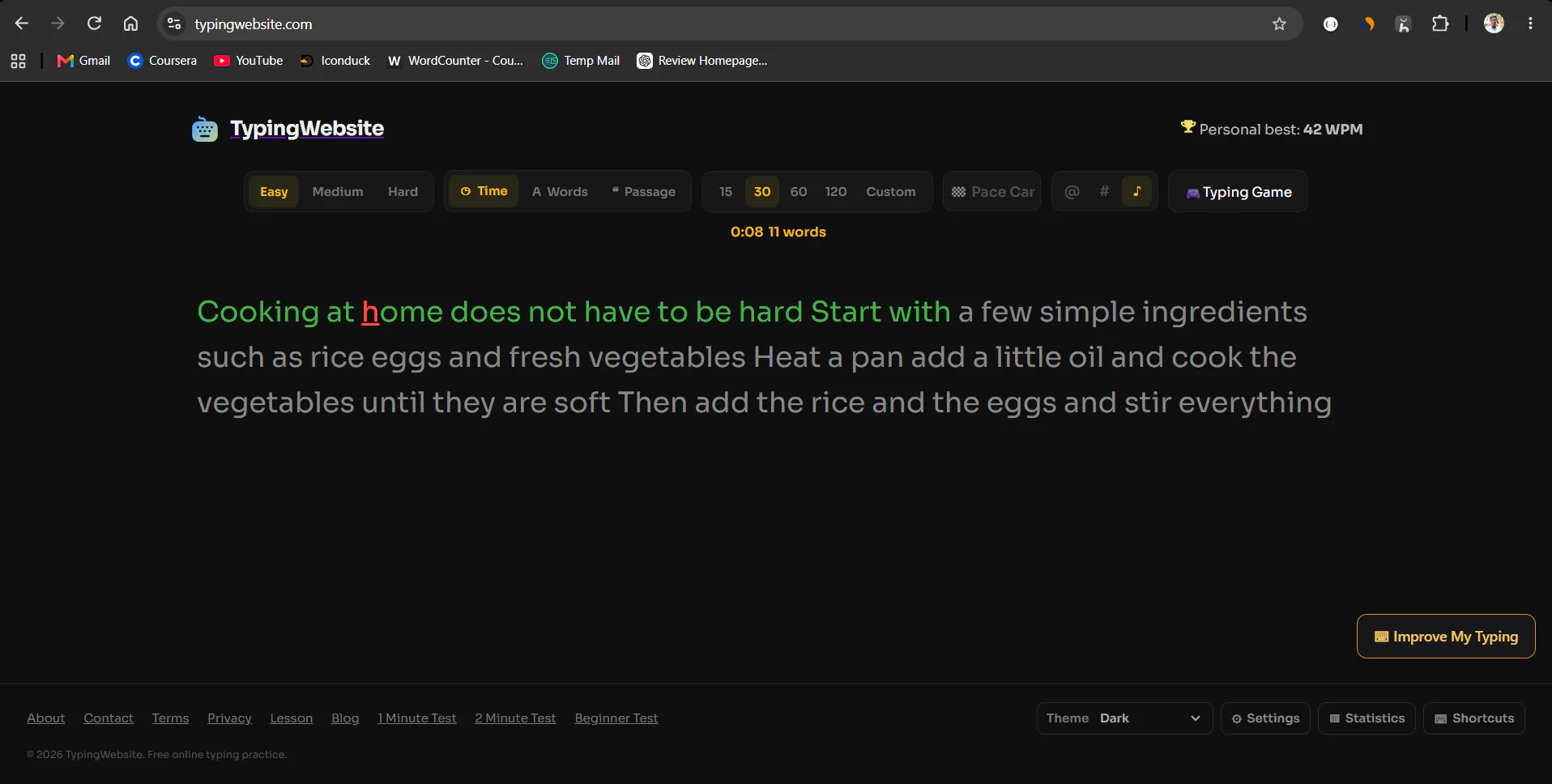The height and width of the screenshot is (784, 1552).
Task: Choose the Custom duration option
Action: click(891, 192)
